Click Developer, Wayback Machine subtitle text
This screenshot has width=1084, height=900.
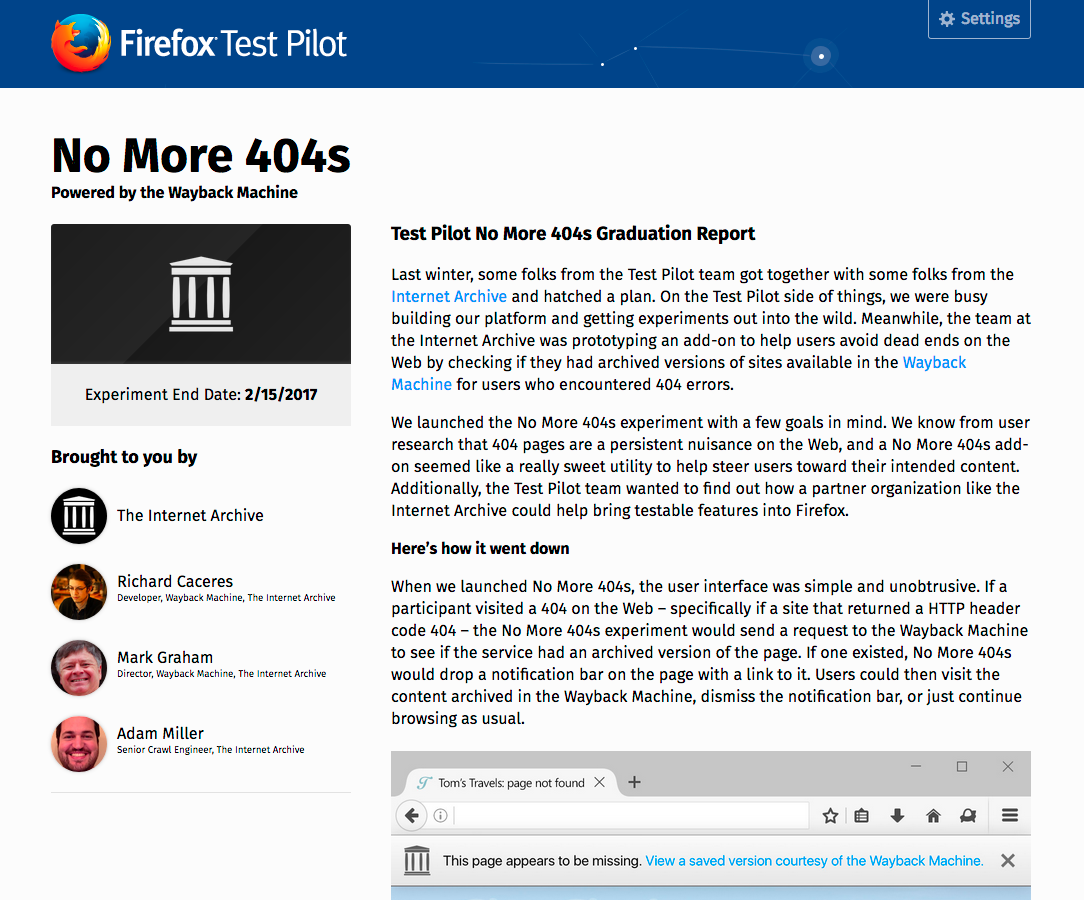pyautogui.click(x=226, y=598)
